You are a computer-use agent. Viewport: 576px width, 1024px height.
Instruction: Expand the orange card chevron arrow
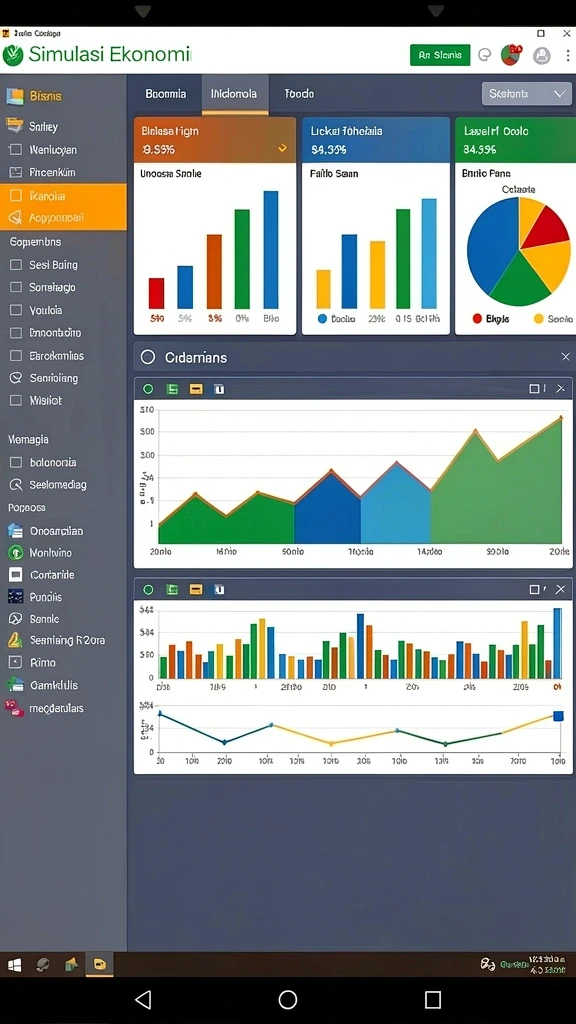pyautogui.click(x=282, y=148)
